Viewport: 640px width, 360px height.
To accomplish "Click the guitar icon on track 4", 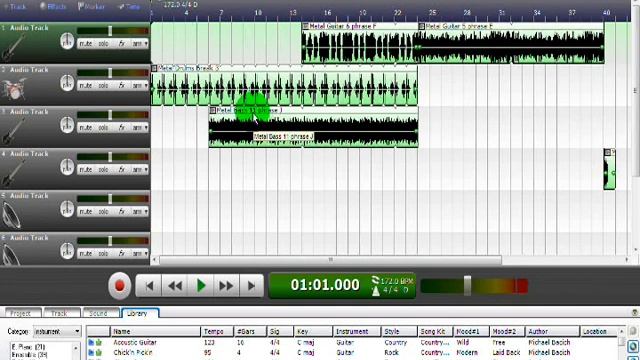I will pos(13,173).
